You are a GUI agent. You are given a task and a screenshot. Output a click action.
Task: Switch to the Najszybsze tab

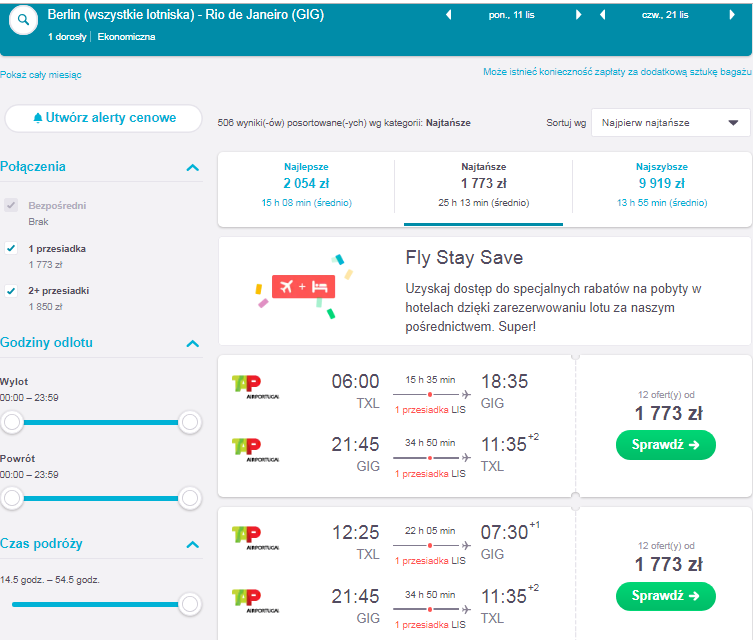[662, 185]
